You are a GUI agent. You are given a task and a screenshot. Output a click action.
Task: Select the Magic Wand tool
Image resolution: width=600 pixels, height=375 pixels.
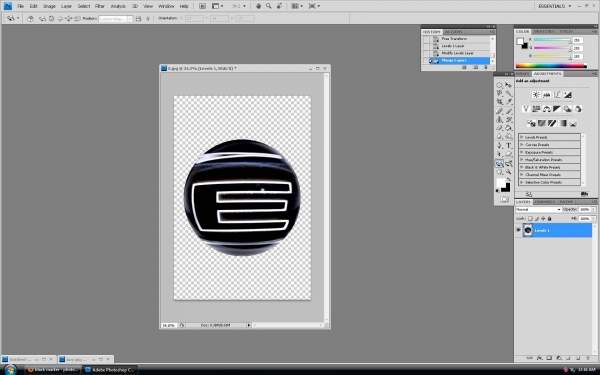[509, 93]
